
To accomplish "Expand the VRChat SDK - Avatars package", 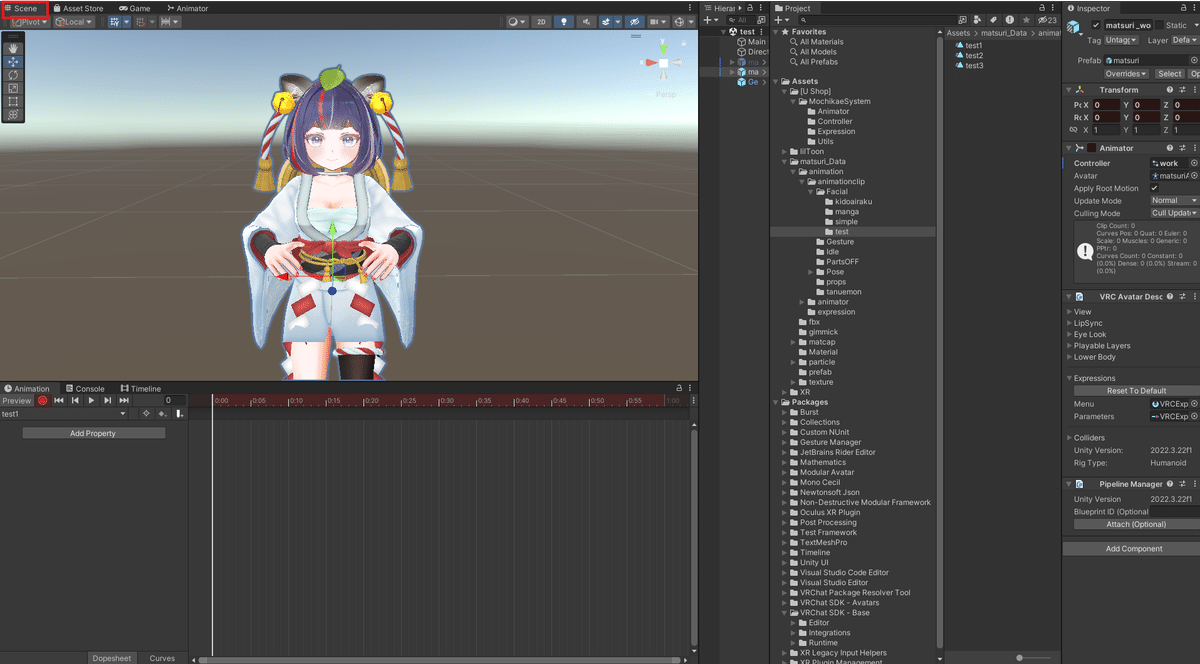I will click(x=783, y=602).
